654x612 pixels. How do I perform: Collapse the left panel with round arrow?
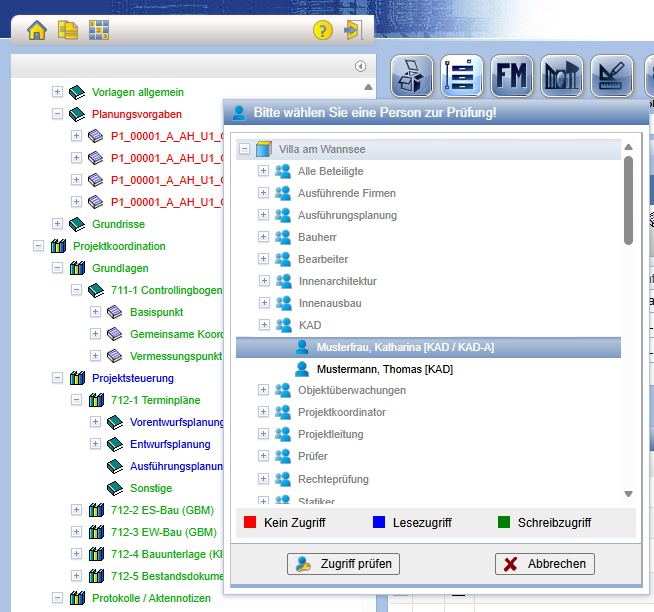tap(360, 66)
